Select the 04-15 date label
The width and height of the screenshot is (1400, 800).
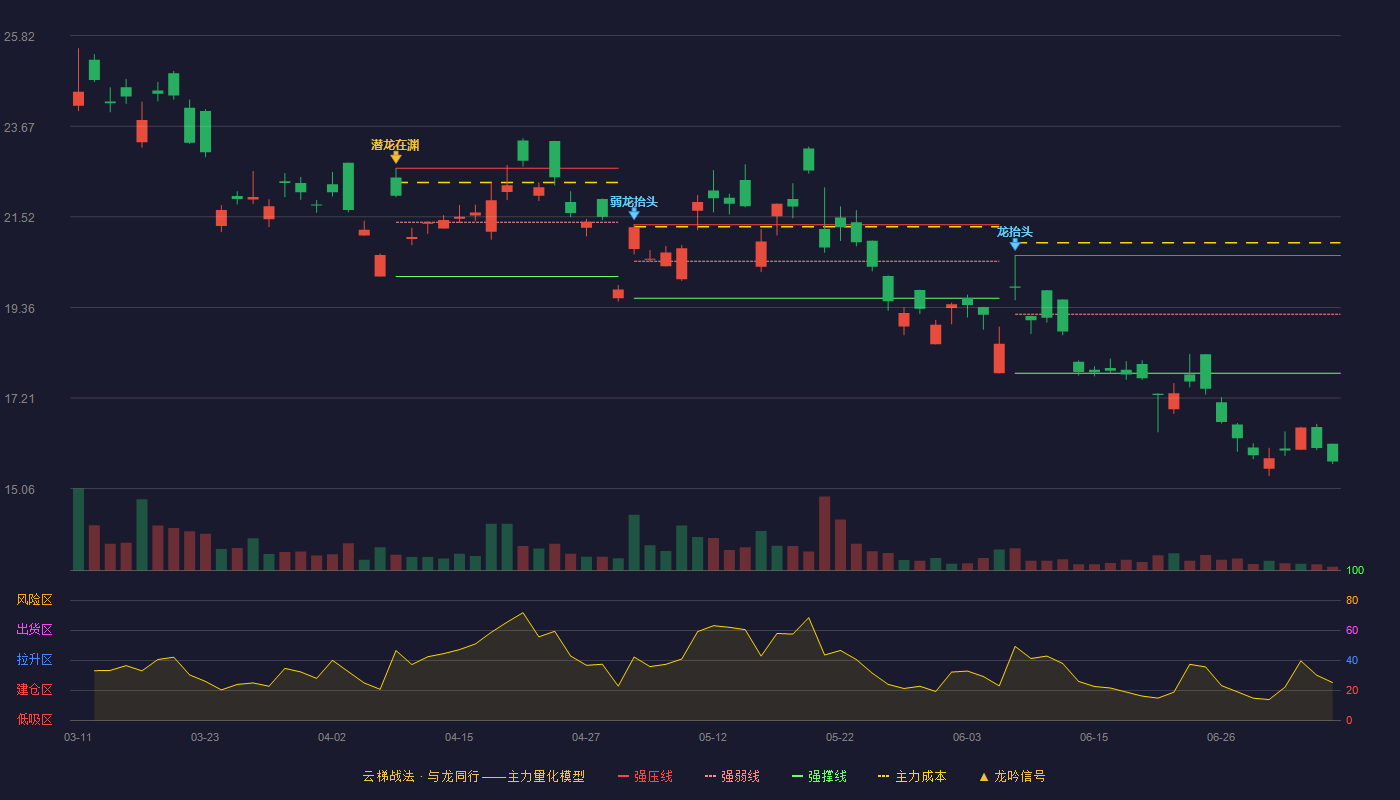(459, 737)
